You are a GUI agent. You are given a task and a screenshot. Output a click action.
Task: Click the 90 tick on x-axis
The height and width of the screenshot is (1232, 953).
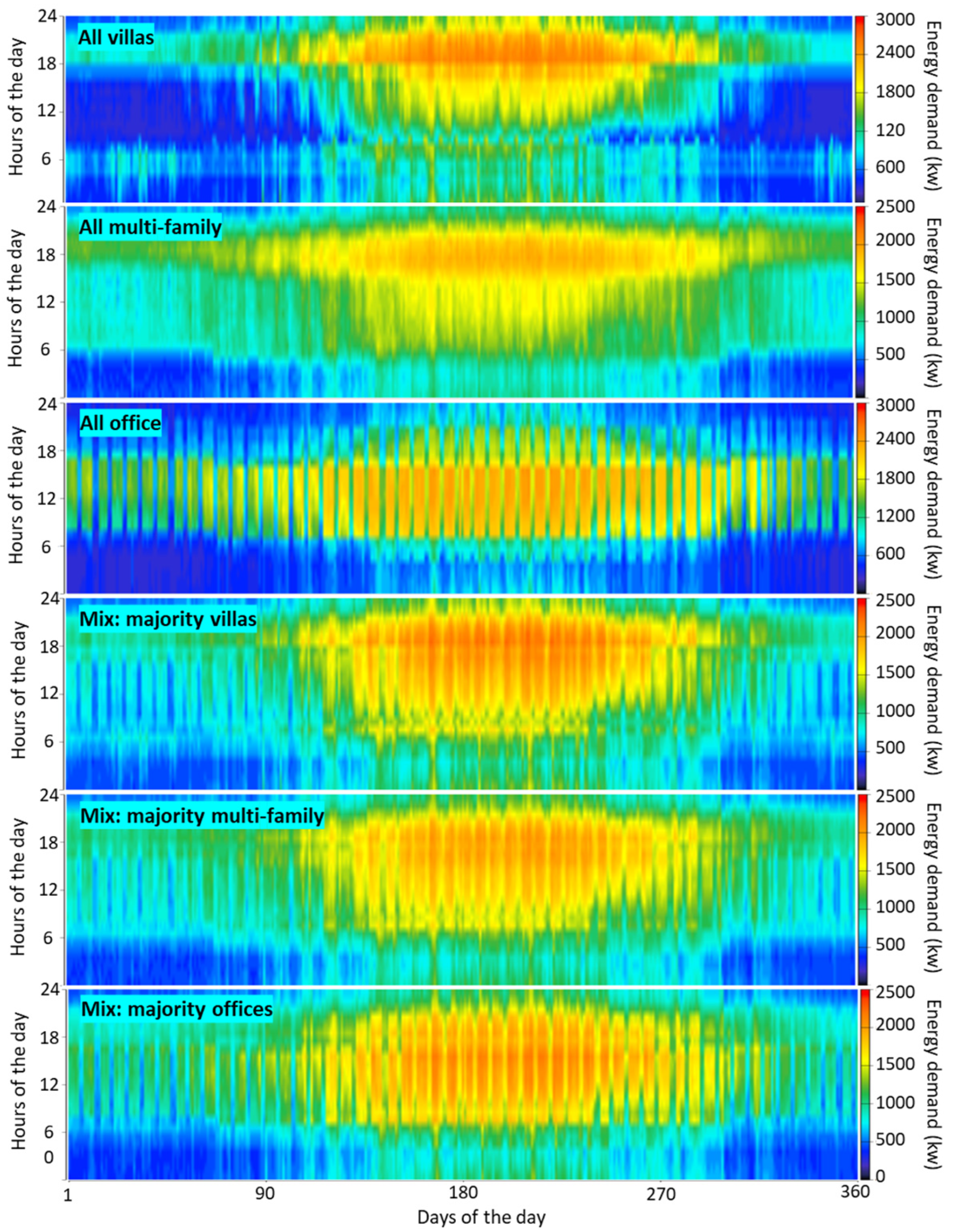tap(265, 1193)
